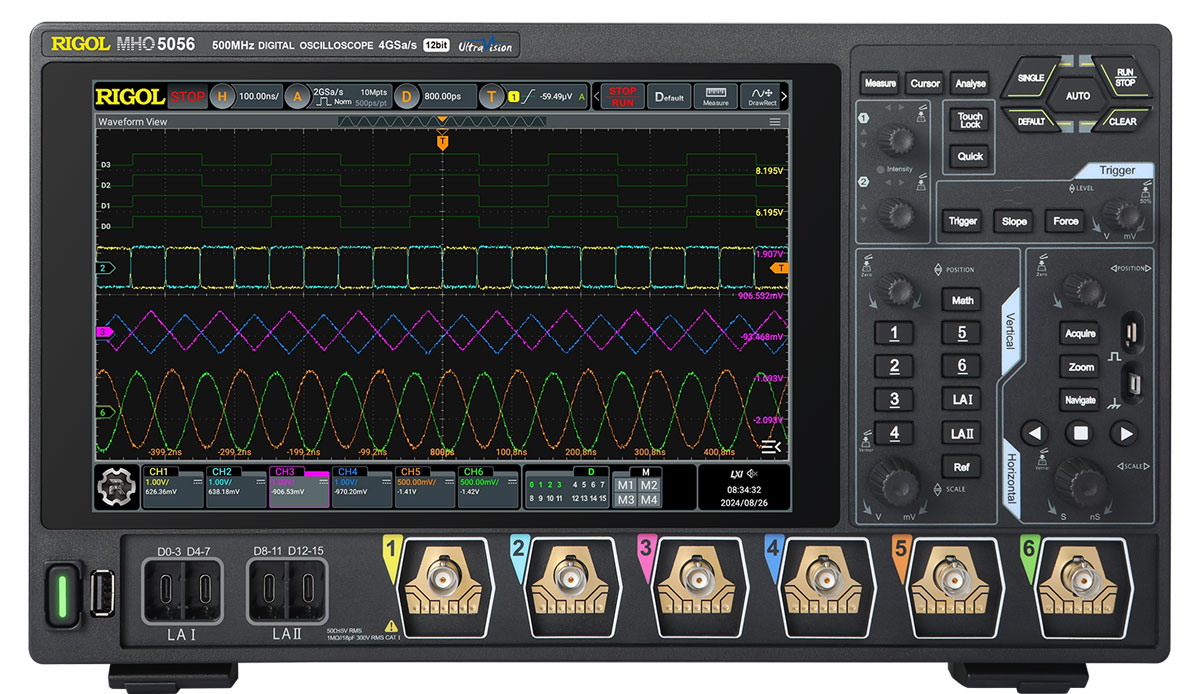Toggle the on-screen STOP RUN button
1200x694 pixels.
(x=622, y=96)
